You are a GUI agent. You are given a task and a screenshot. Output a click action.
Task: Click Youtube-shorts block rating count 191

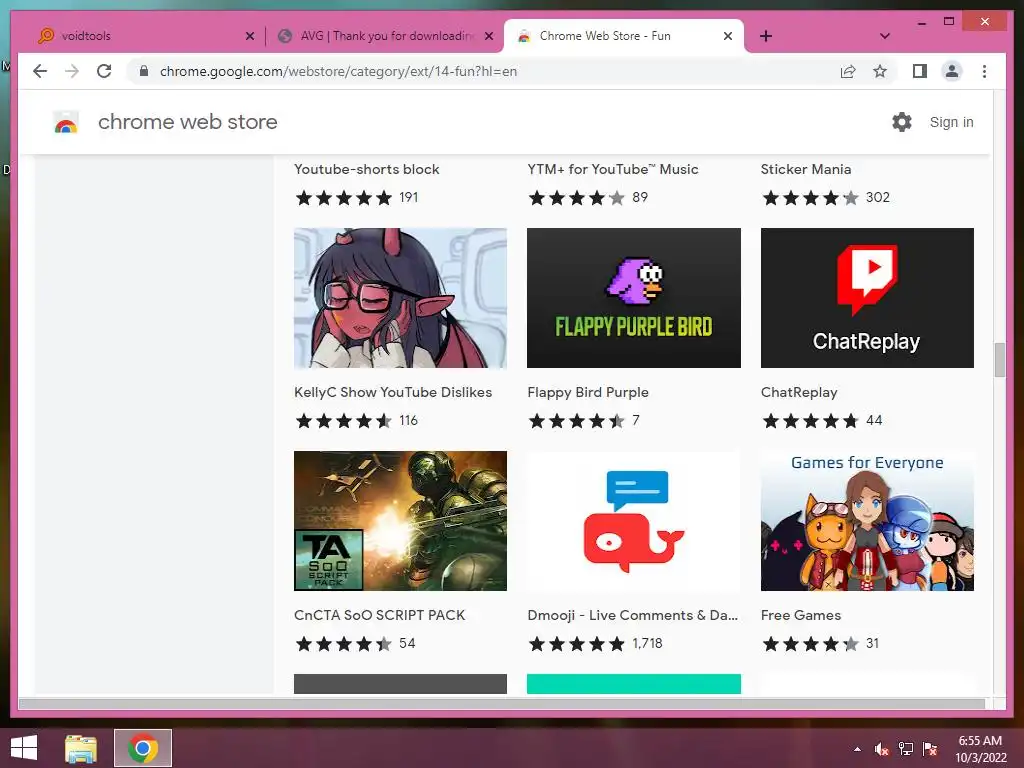click(409, 197)
